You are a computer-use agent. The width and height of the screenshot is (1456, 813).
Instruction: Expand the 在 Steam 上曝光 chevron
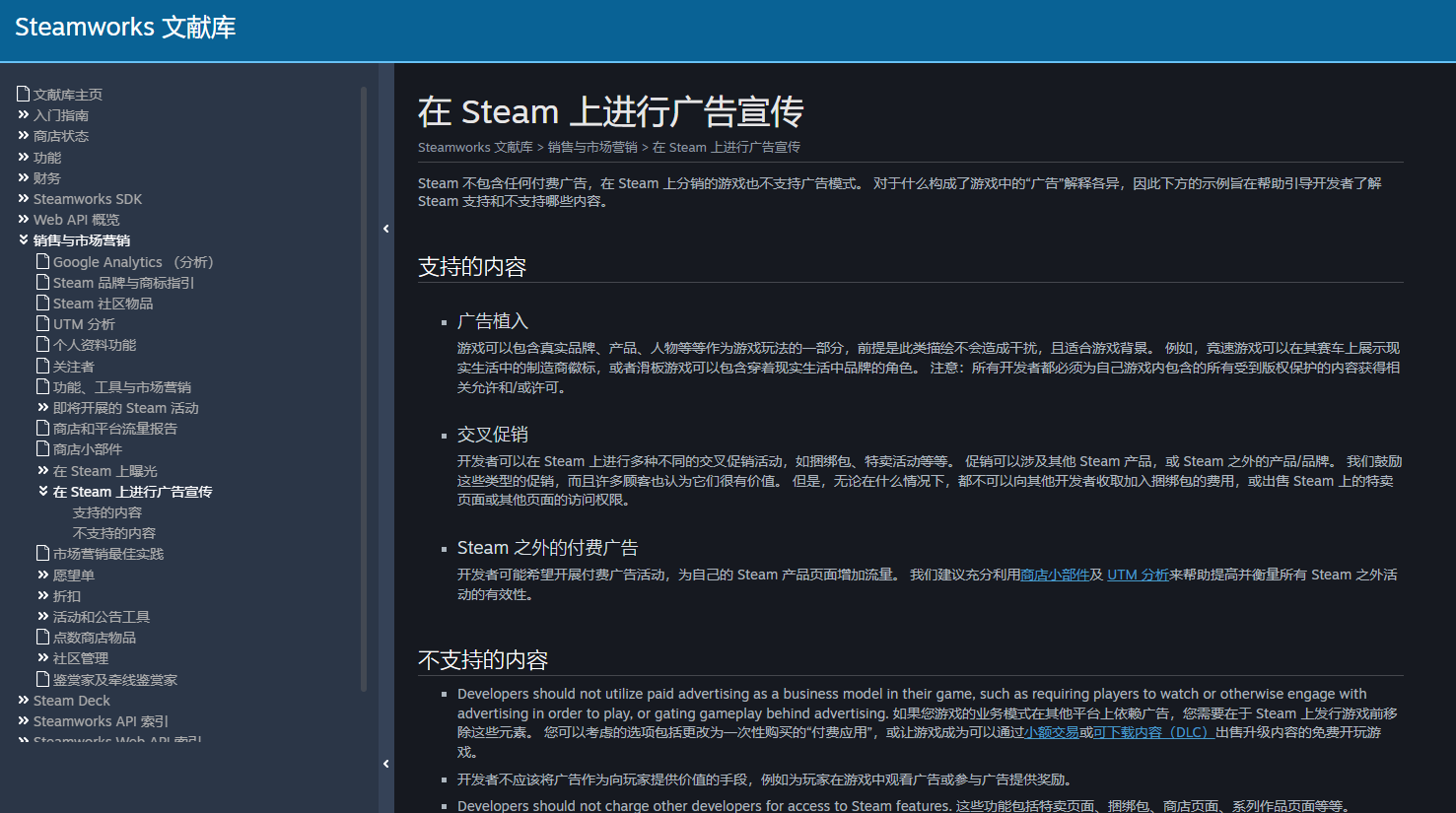tap(43, 470)
